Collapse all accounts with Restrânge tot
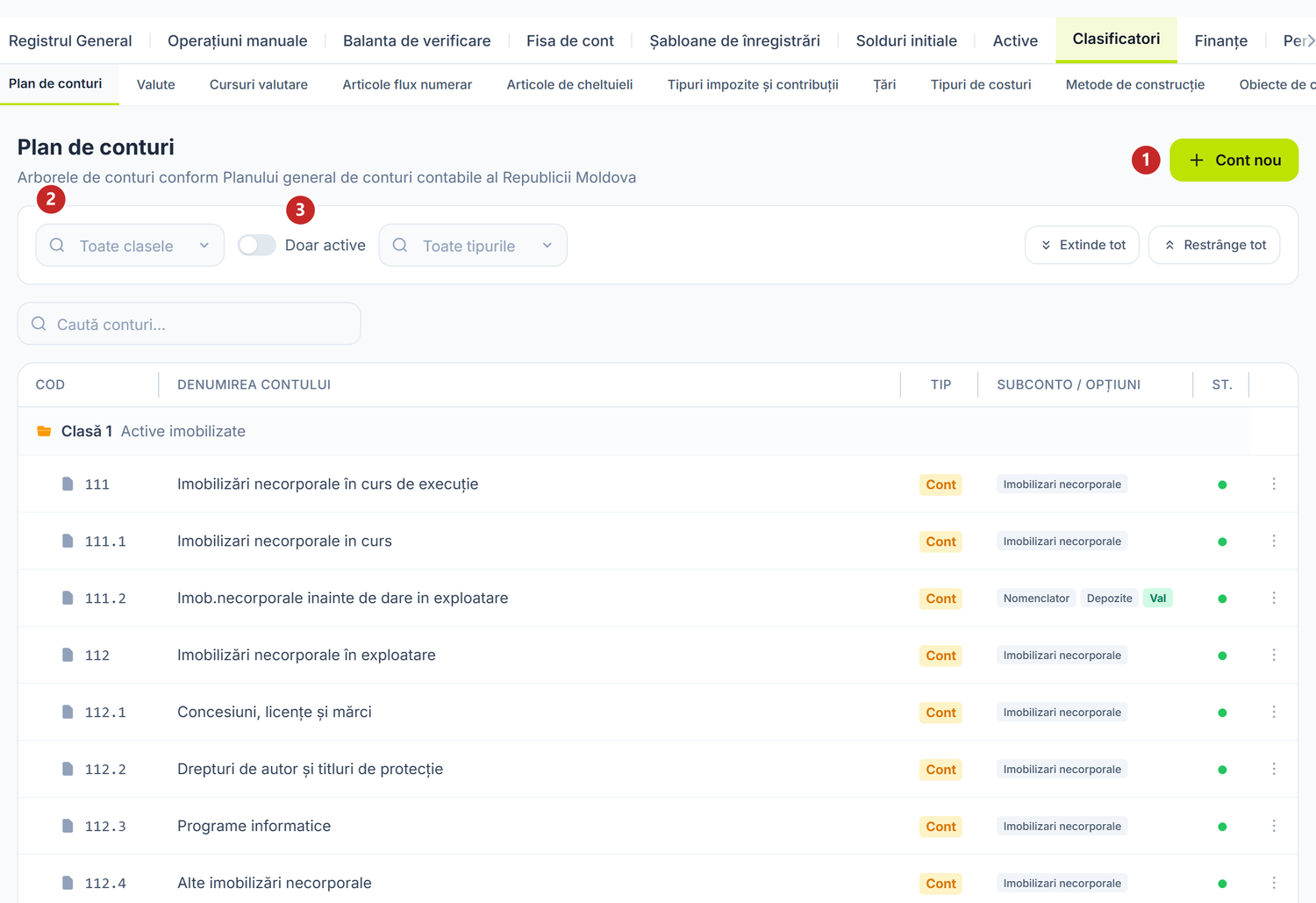Screen dimensions: 1316x903 click(x=1214, y=245)
